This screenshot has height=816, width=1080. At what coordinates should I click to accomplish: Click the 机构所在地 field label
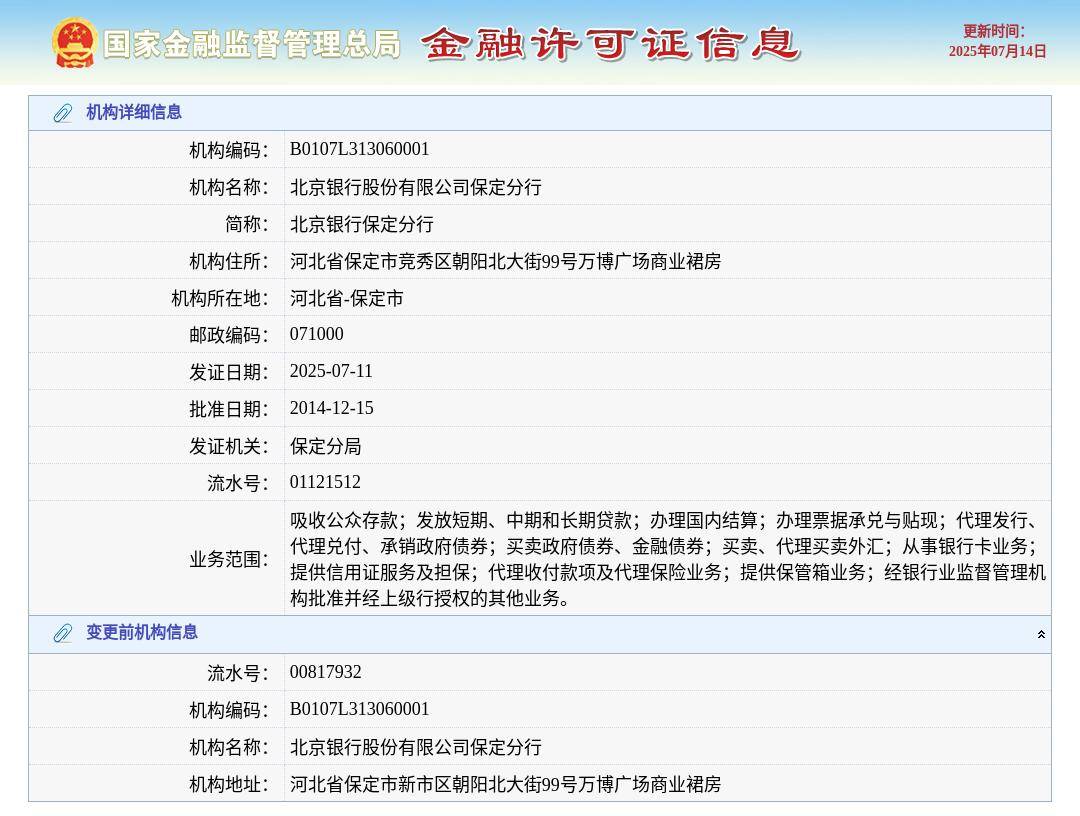[220, 298]
